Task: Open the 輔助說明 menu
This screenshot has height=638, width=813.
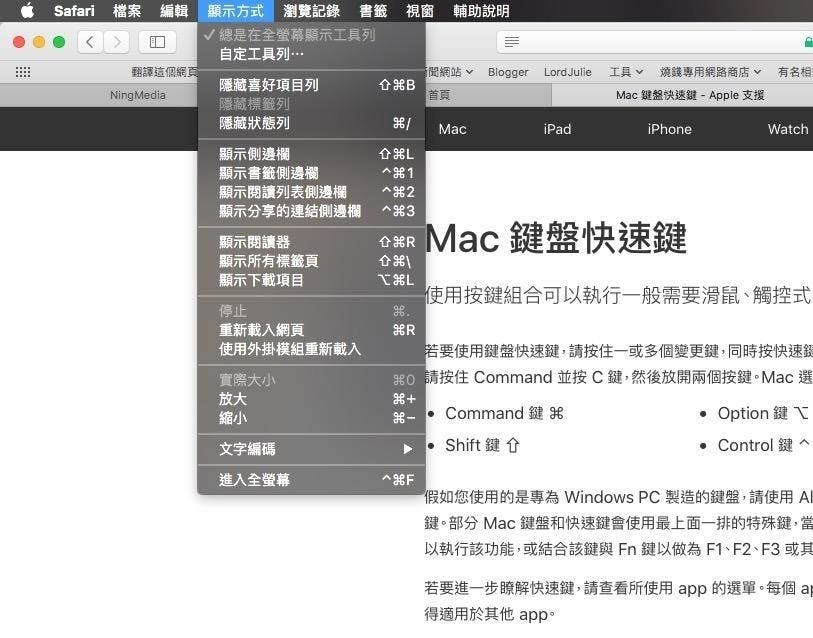Action: pyautogui.click(x=481, y=11)
